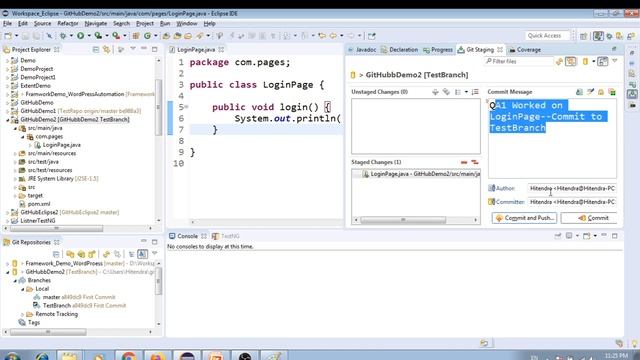Open the Navigate menu
640x360 pixels.
pos(96,24)
